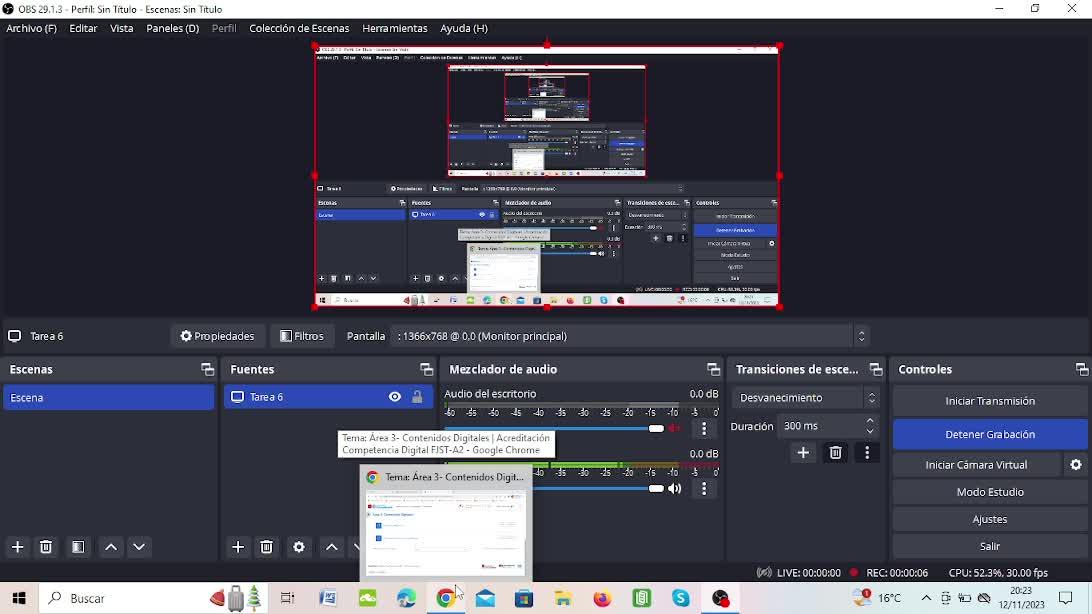Unmute Audio del escritorio red speaker
This screenshot has height=614, width=1092.
pyautogui.click(x=674, y=428)
